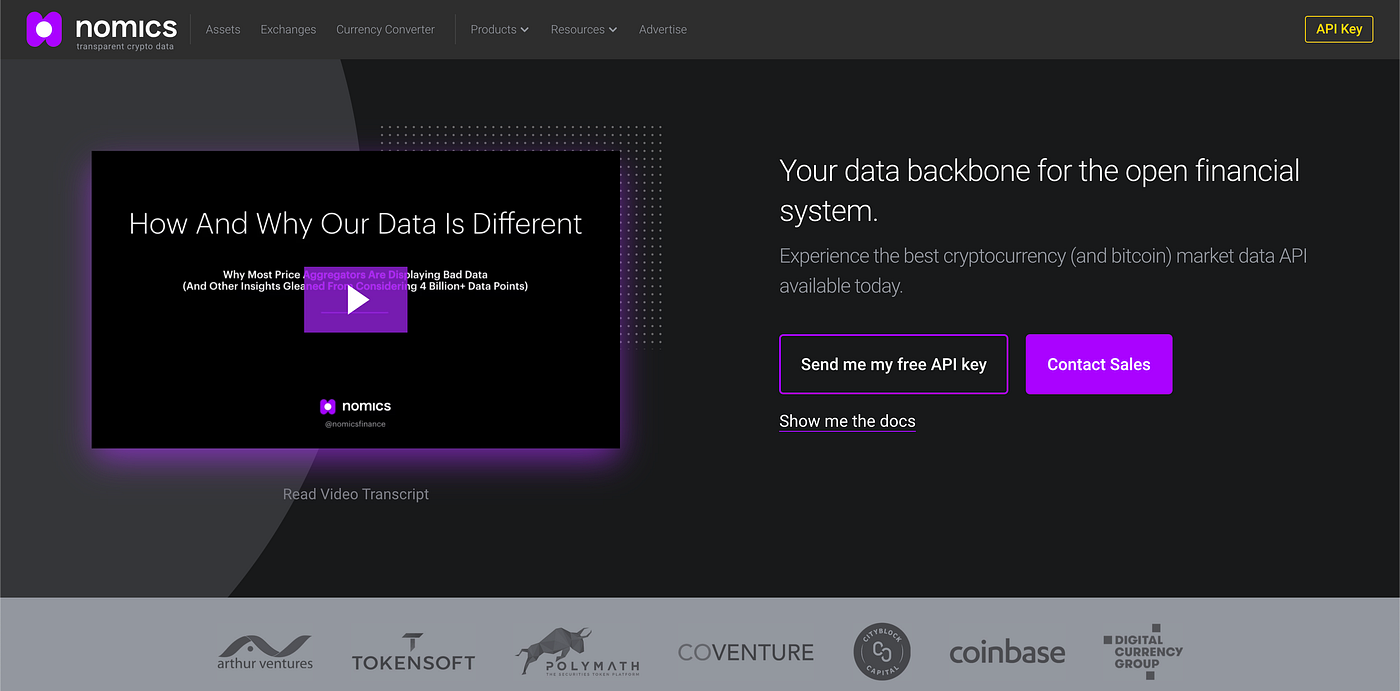The image size is (1400, 691).
Task: Open the Assets page from navigation
Action: point(223,30)
